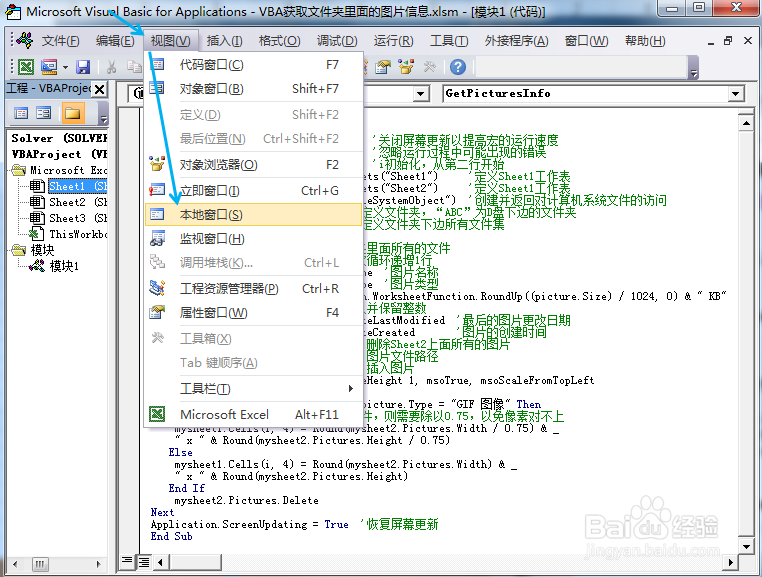Switch to Procedure View button
The height and width of the screenshot is (577, 762).
coord(127,562)
